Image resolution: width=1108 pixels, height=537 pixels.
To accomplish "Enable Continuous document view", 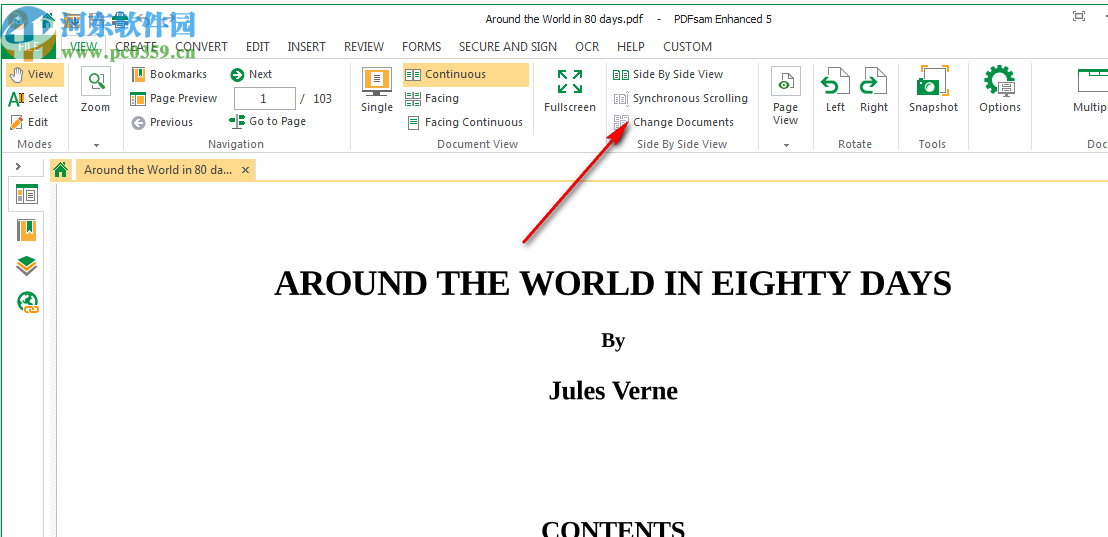I will click(x=466, y=74).
